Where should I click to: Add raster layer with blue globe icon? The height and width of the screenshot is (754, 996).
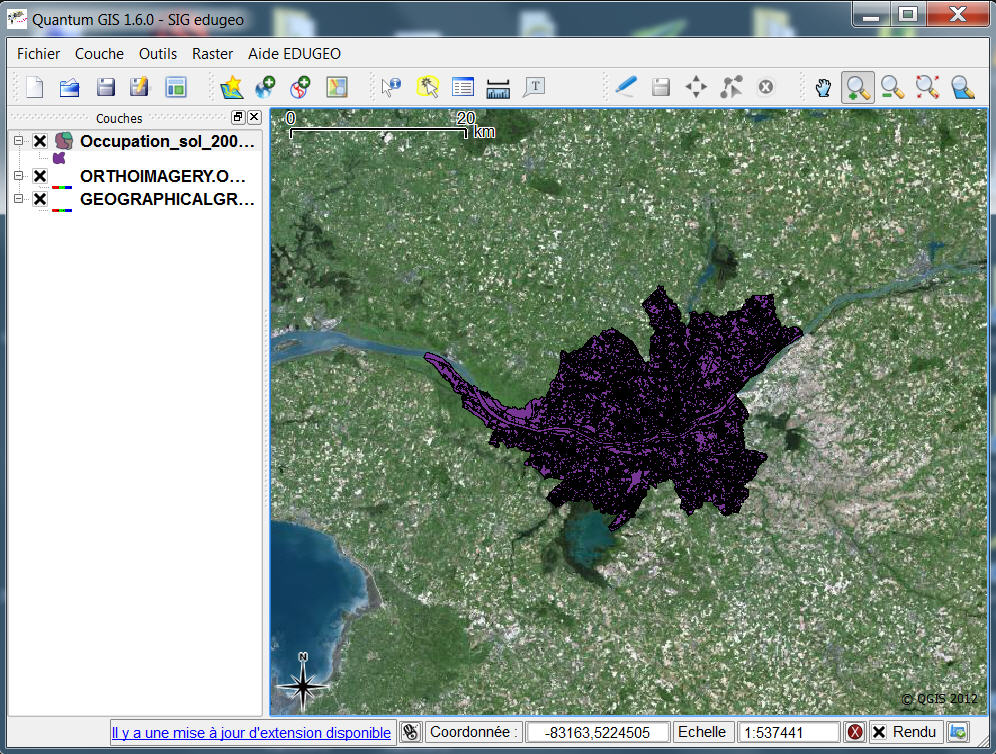pos(266,87)
